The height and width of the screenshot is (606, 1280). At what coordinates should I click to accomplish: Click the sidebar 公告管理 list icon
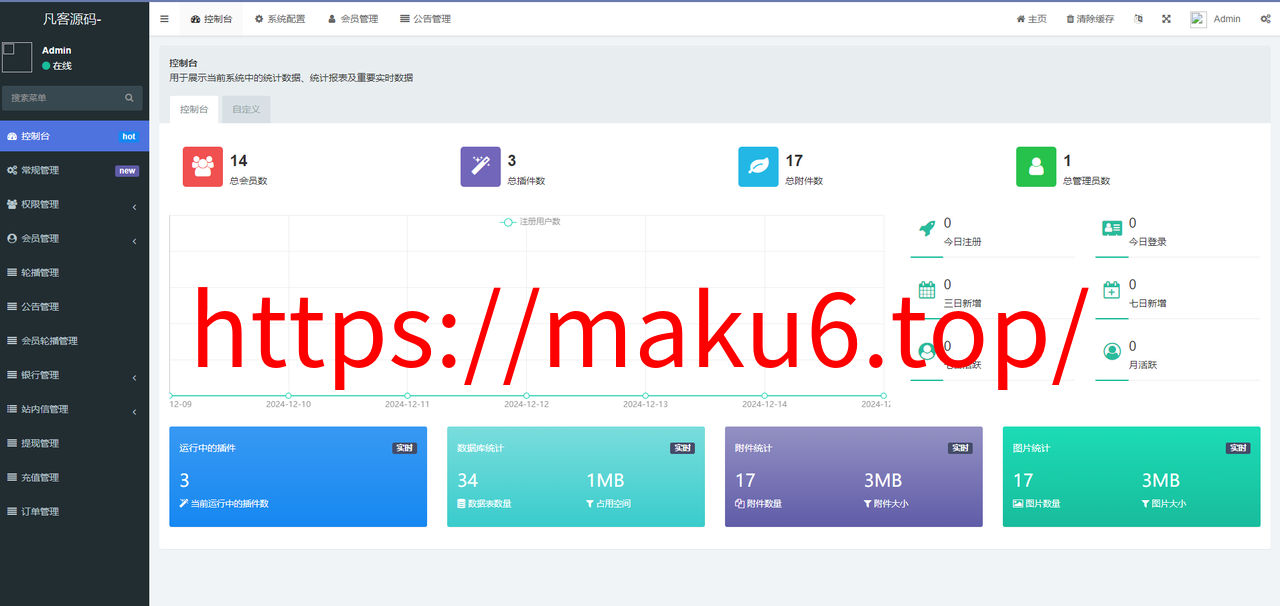click(x=12, y=307)
